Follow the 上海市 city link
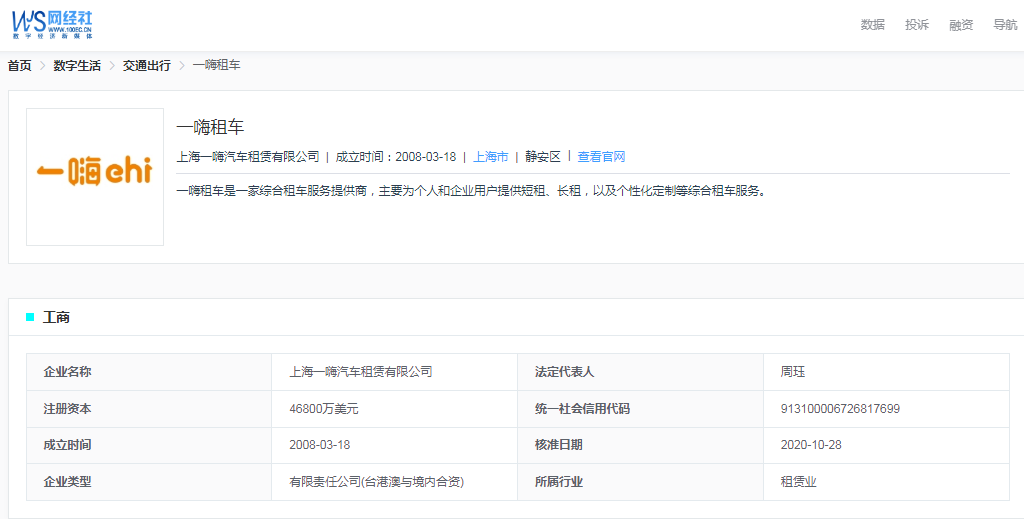This screenshot has width=1024, height=519. tap(490, 157)
